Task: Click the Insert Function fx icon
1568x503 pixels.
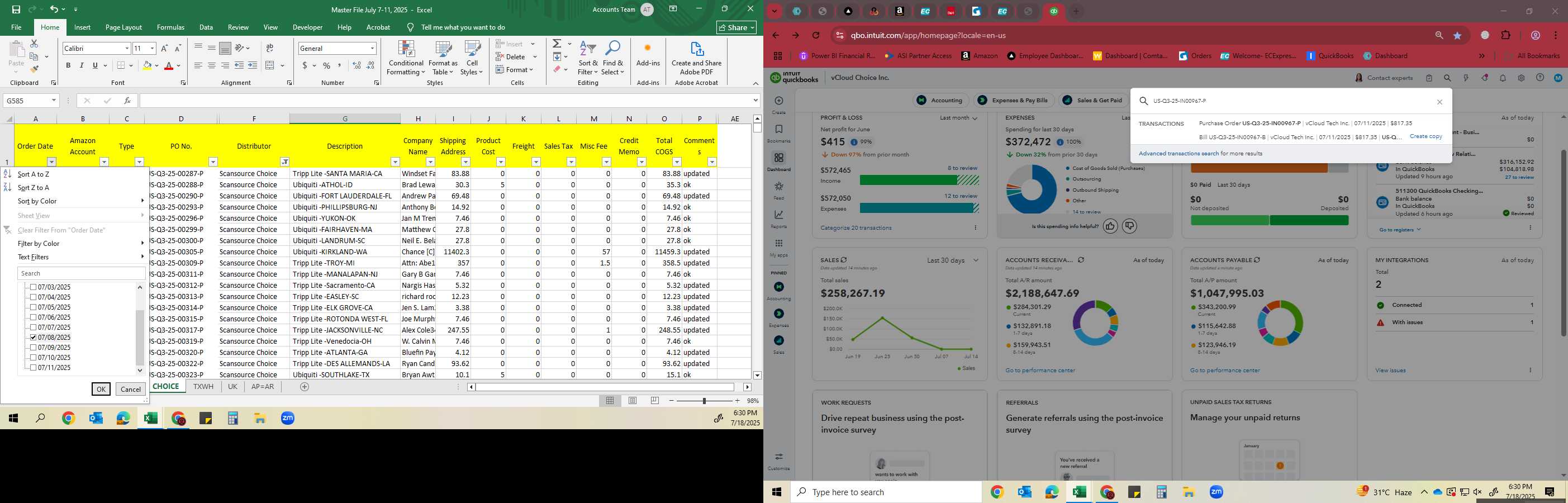Action: point(127,101)
